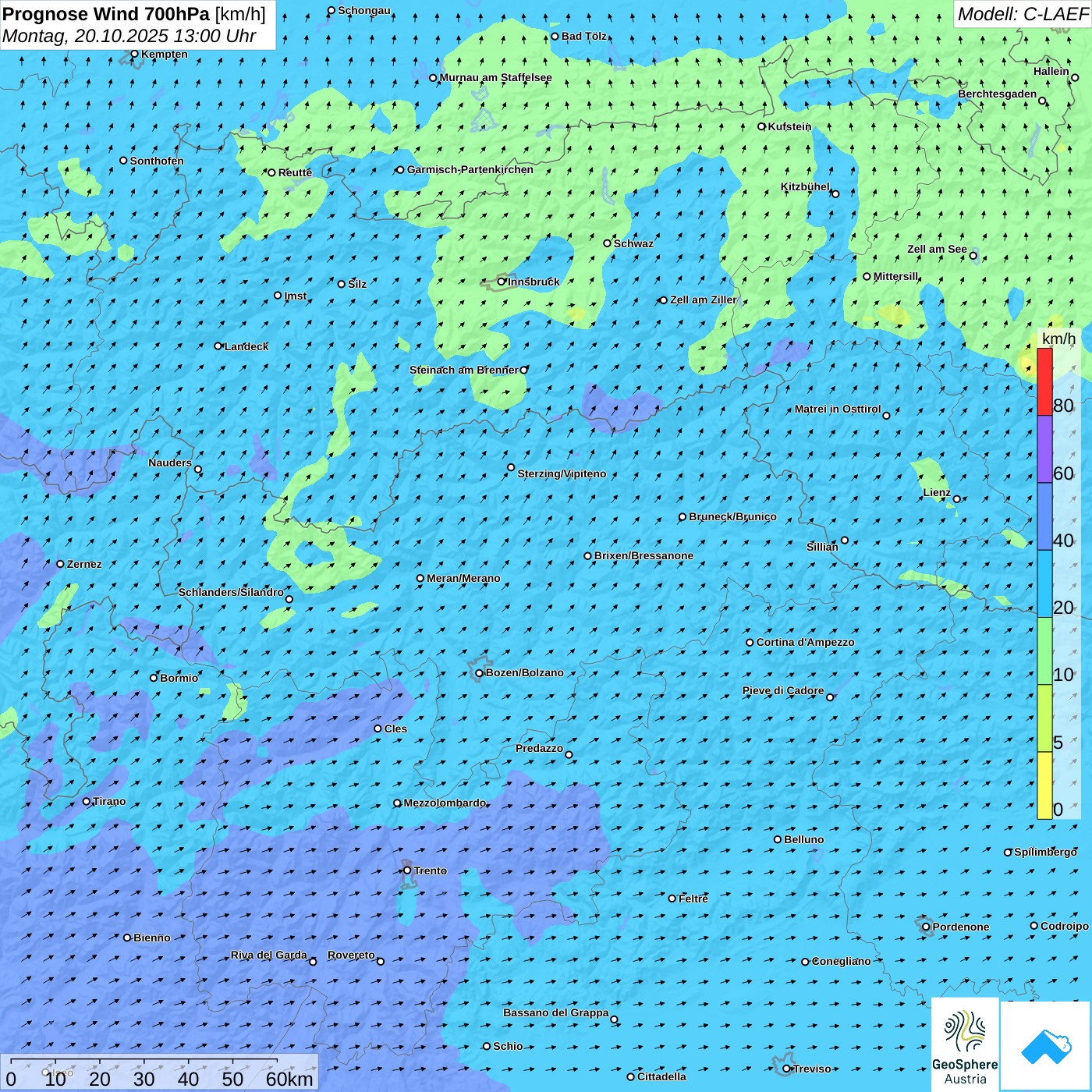Viewport: 1092px width, 1092px height.
Task: Click the Cittadella label
Action: pyautogui.click(x=661, y=1076)
